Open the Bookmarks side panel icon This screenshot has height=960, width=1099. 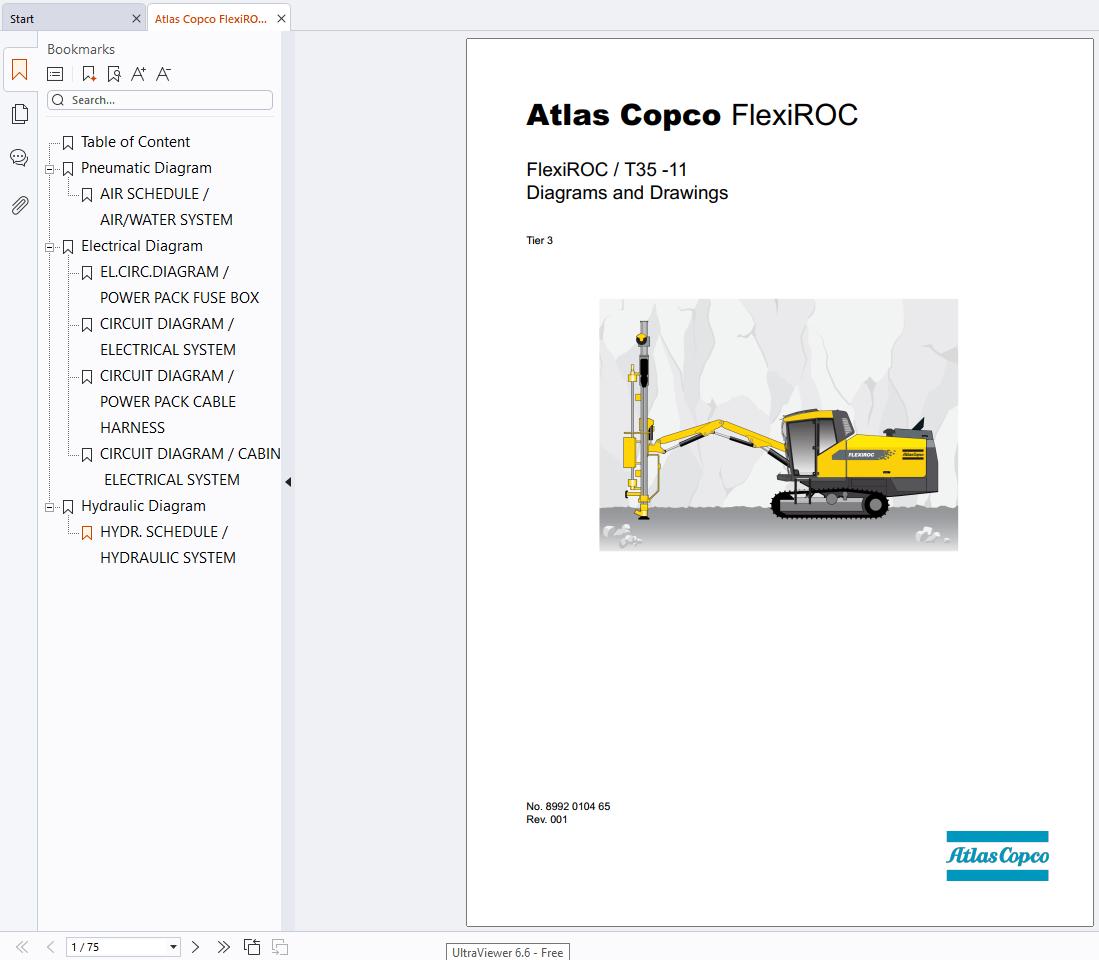tap(19, 70)
